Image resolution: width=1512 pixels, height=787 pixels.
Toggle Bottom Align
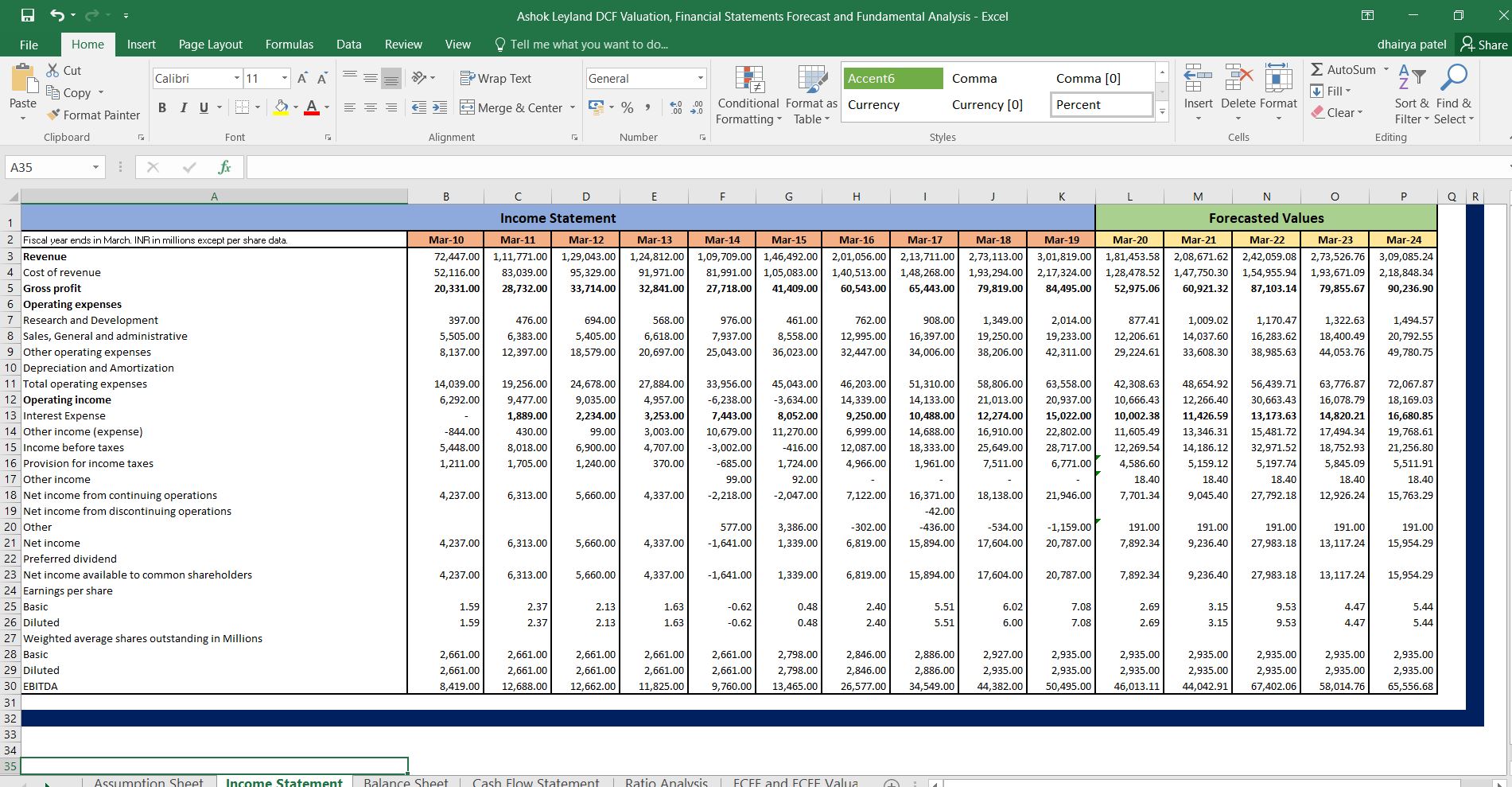(x=391, y=78)
